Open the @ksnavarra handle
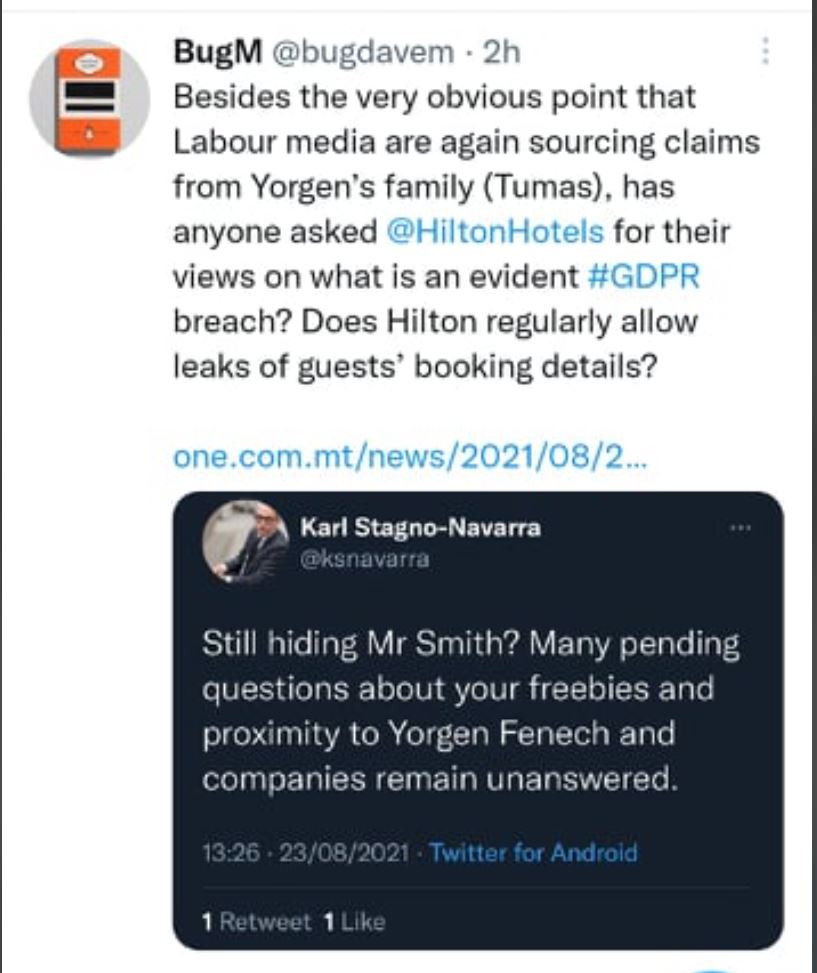Image resolution: width=817 pixels, height=973 pixels. click(364, 558)
